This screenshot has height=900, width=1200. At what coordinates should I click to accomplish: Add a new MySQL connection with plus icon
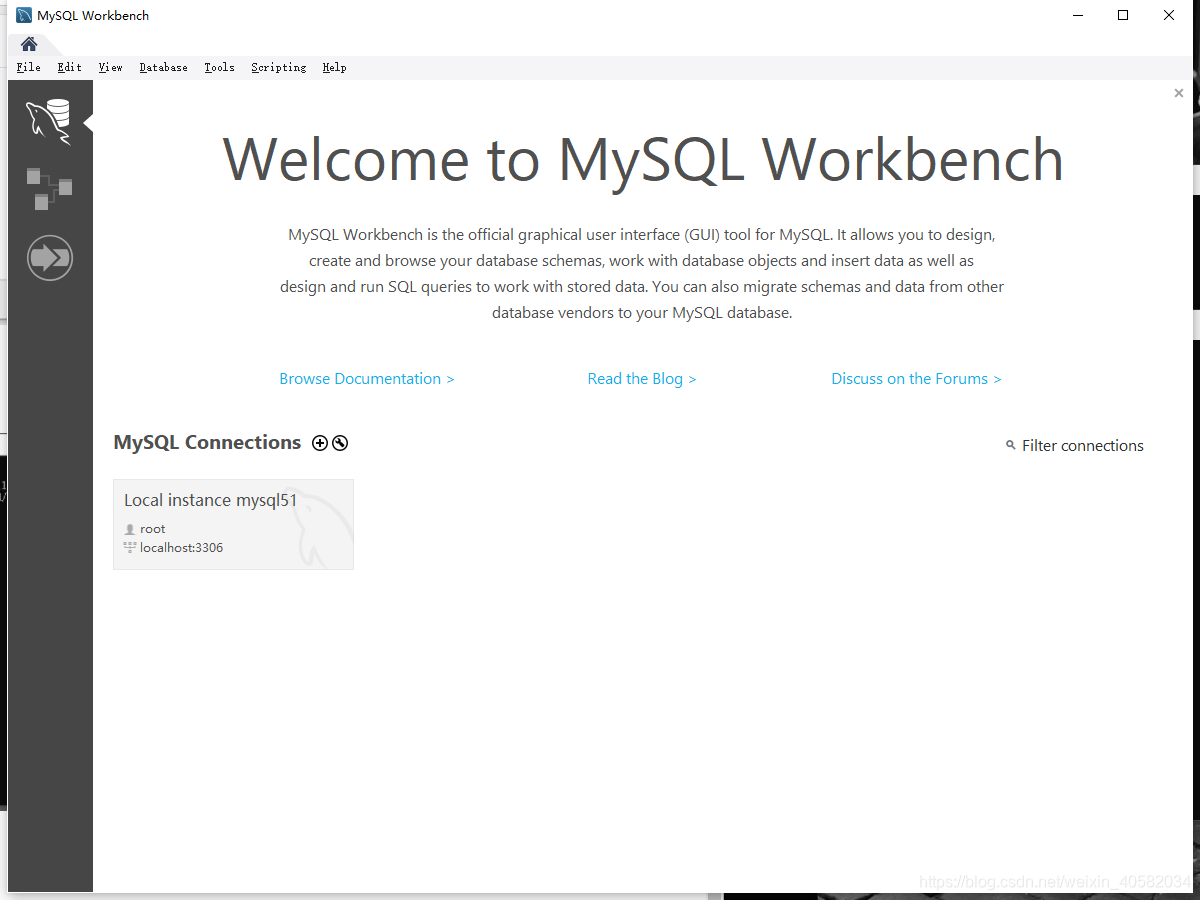pyautogui.click(x=320, y=443)
